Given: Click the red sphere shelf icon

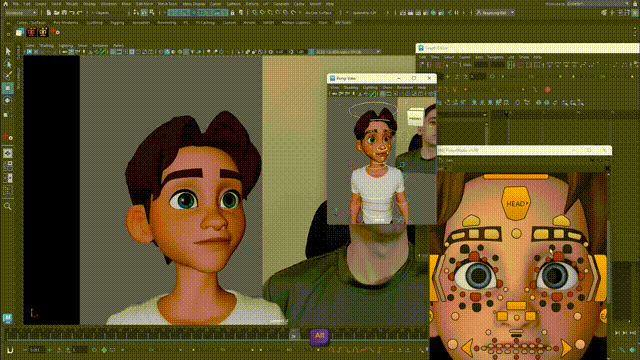Looking at the screenshot, I should 55,32.
